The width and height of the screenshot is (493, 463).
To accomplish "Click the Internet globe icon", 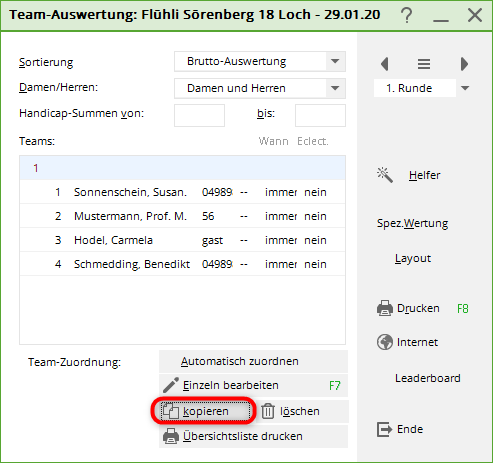I will pyautogui.click(x=385, y=342).
